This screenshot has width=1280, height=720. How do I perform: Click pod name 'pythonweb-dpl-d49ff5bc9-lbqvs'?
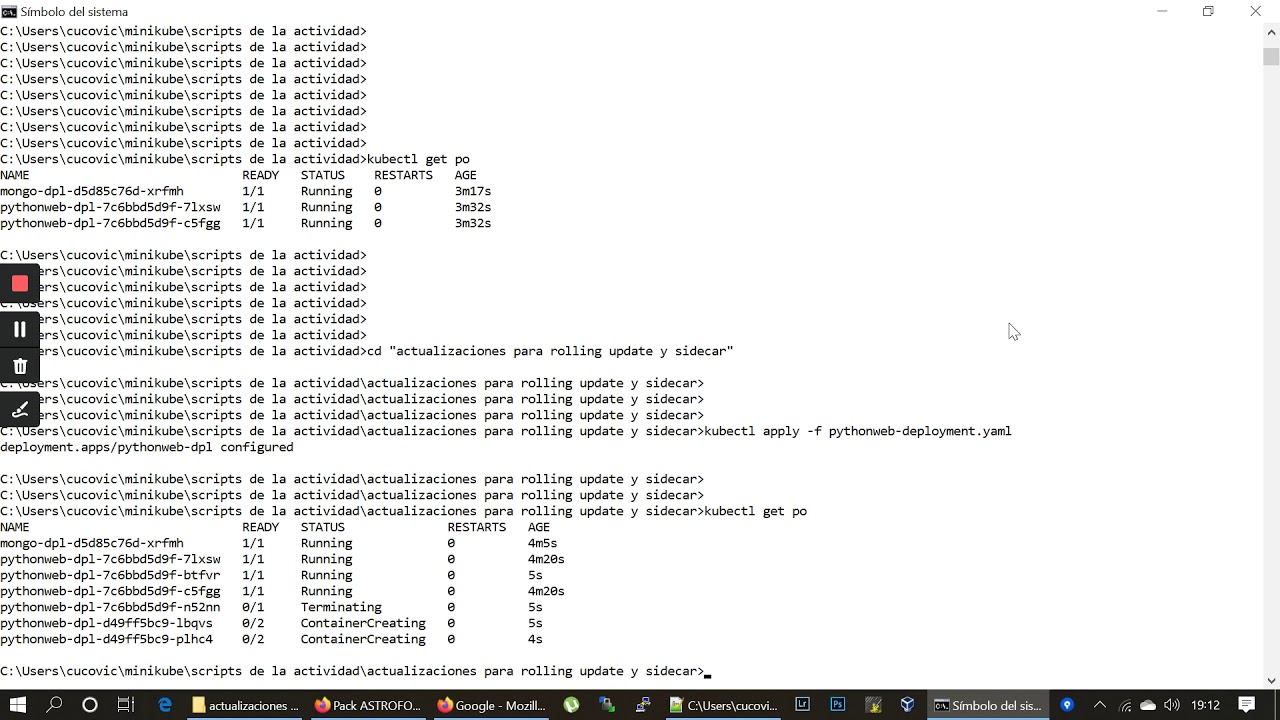click(x=106, y=623)
